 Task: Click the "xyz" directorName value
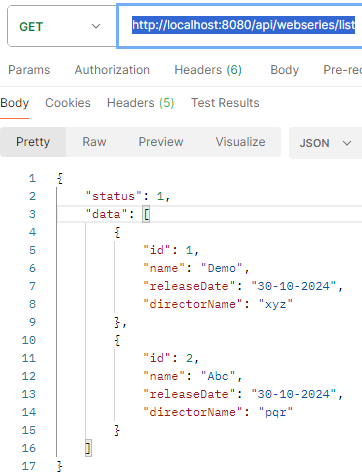coord(276,304)
